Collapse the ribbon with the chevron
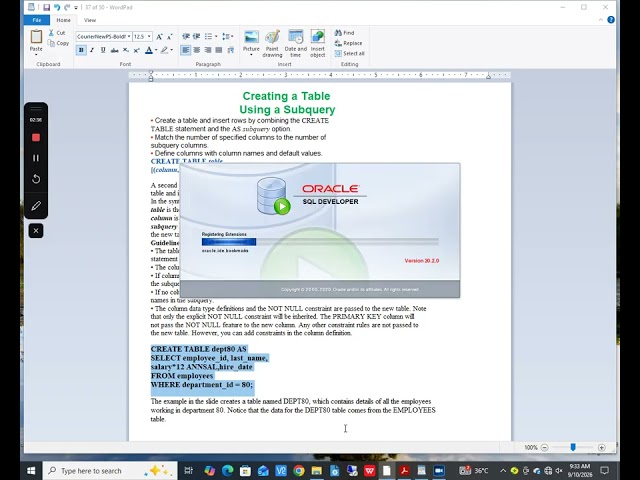Screen dimensions: 640x480 click(x=601, y=20)
